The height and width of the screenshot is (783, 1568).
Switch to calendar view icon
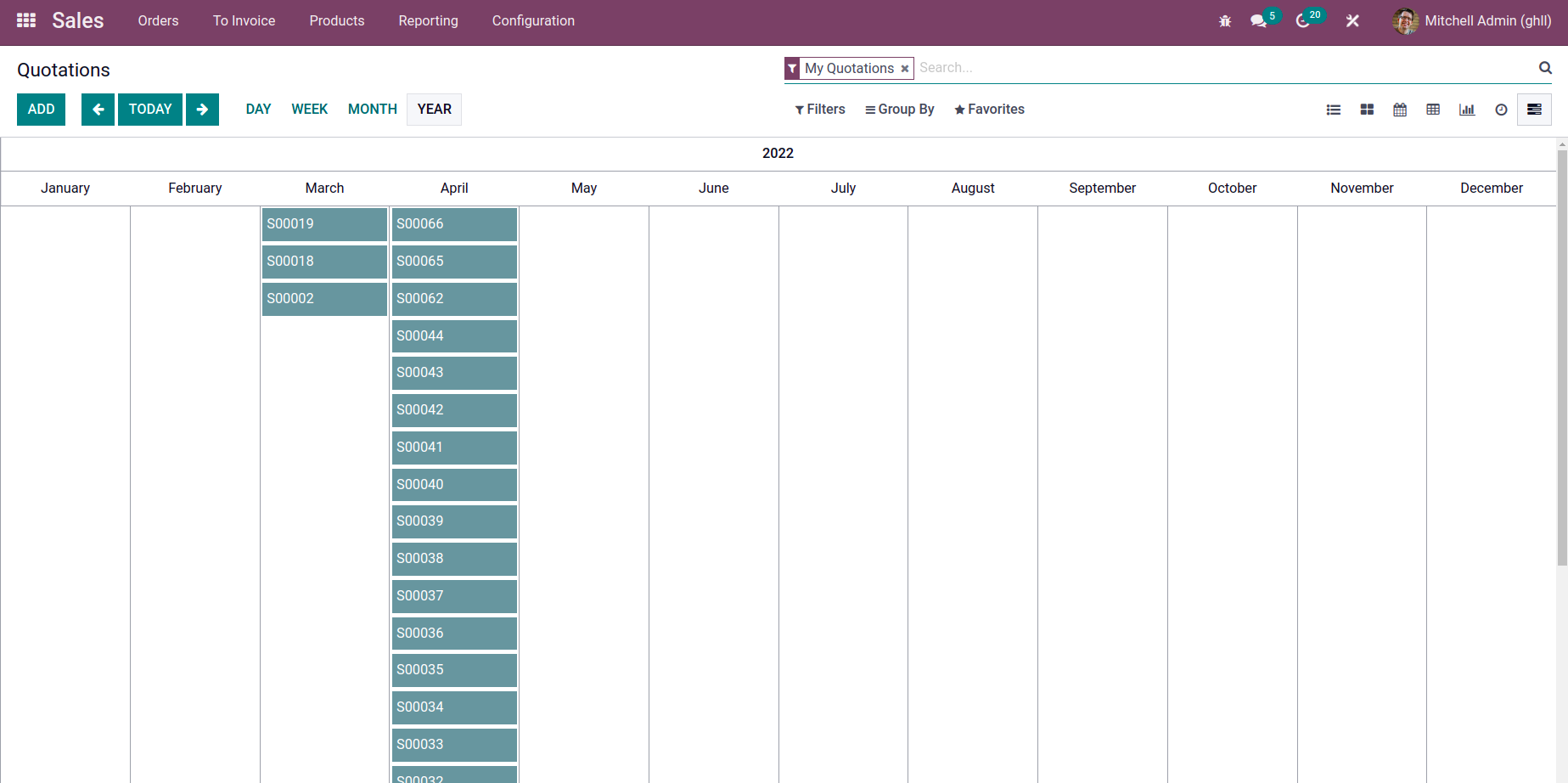[x=1400, y=110]
